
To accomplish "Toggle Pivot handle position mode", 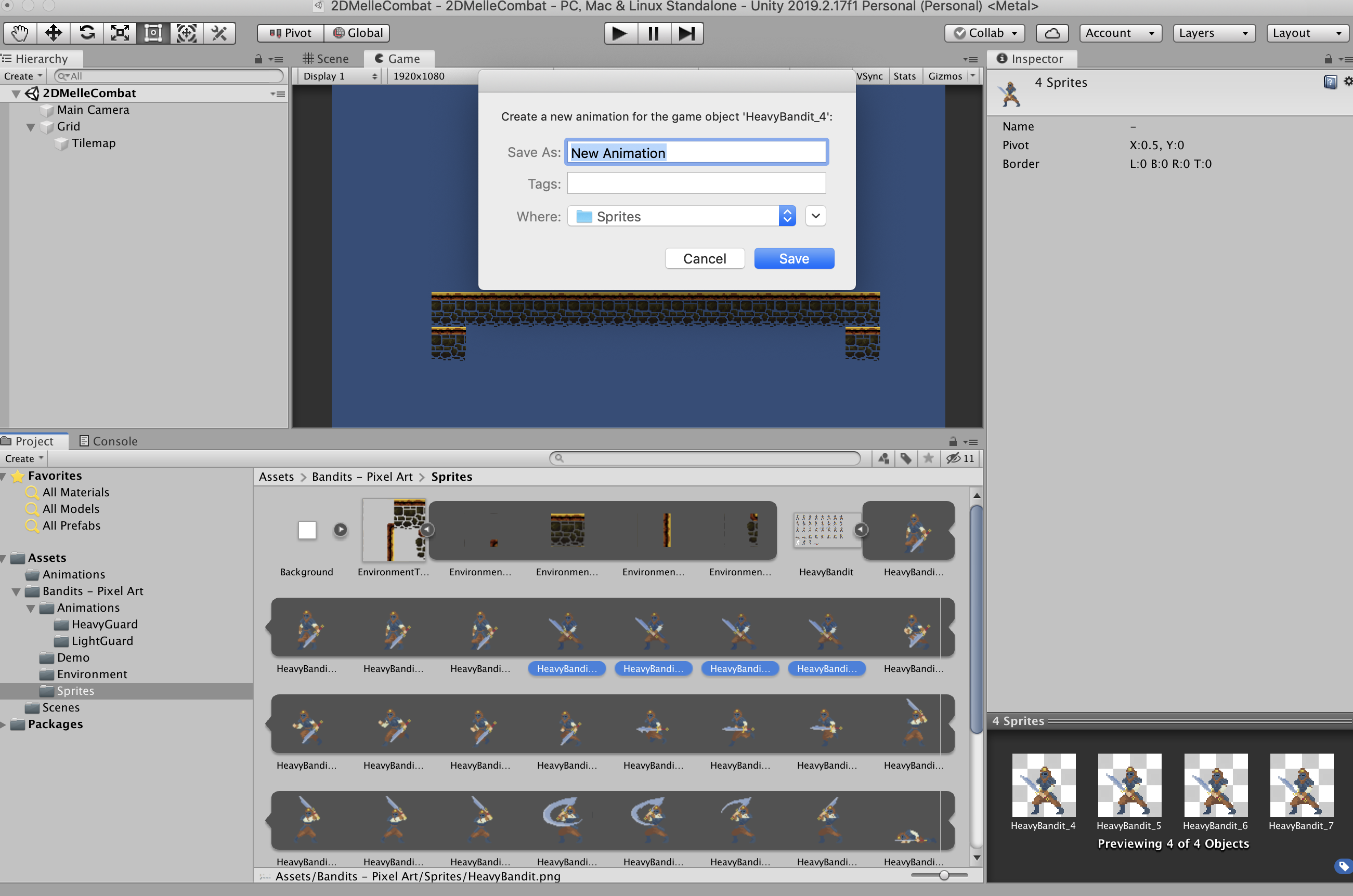I will [x=290, y=33].
